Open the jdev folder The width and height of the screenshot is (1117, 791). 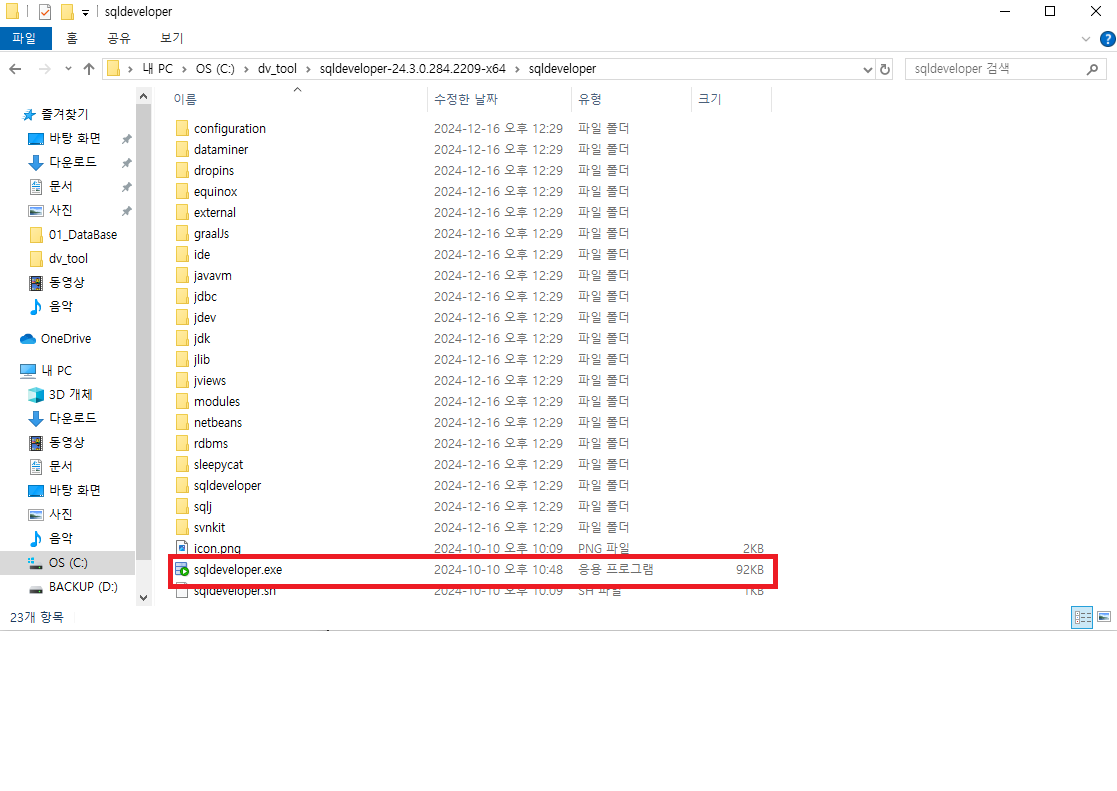[x=204, y=318]
